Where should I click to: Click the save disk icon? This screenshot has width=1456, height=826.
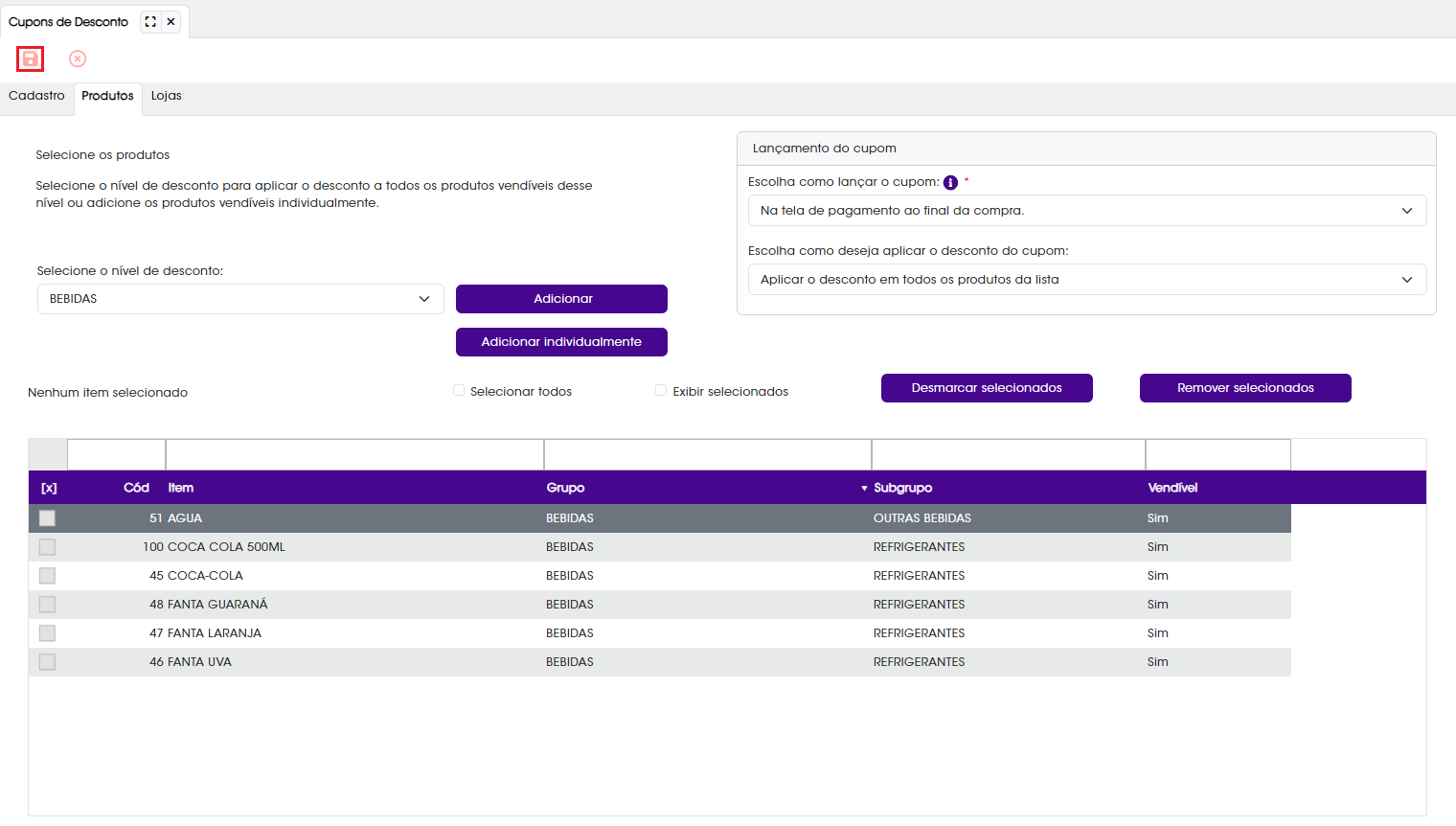pyautogui.click(x=30, y=59)
